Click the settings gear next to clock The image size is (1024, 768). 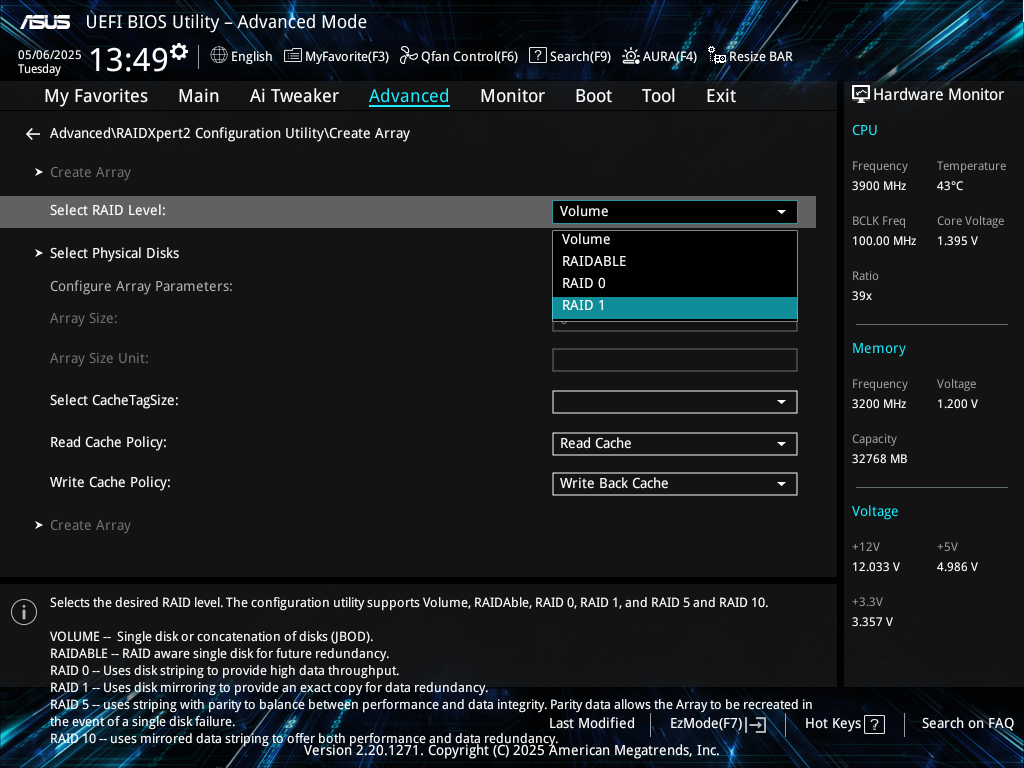point(179,52)
